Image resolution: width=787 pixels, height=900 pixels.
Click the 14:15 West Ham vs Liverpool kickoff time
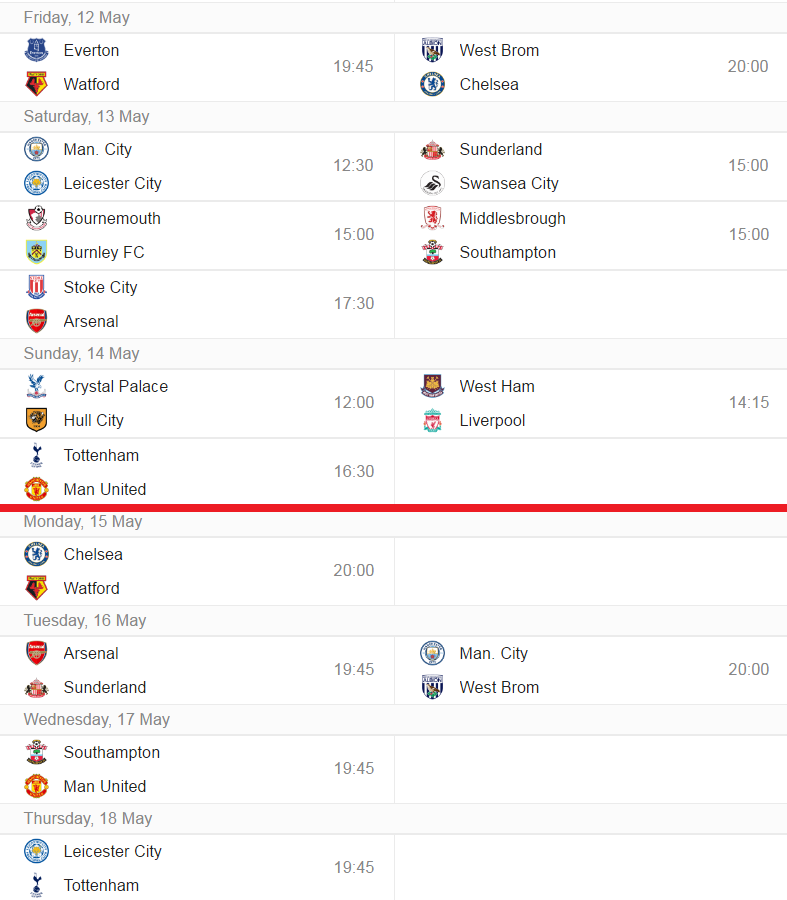click(748, 403)
